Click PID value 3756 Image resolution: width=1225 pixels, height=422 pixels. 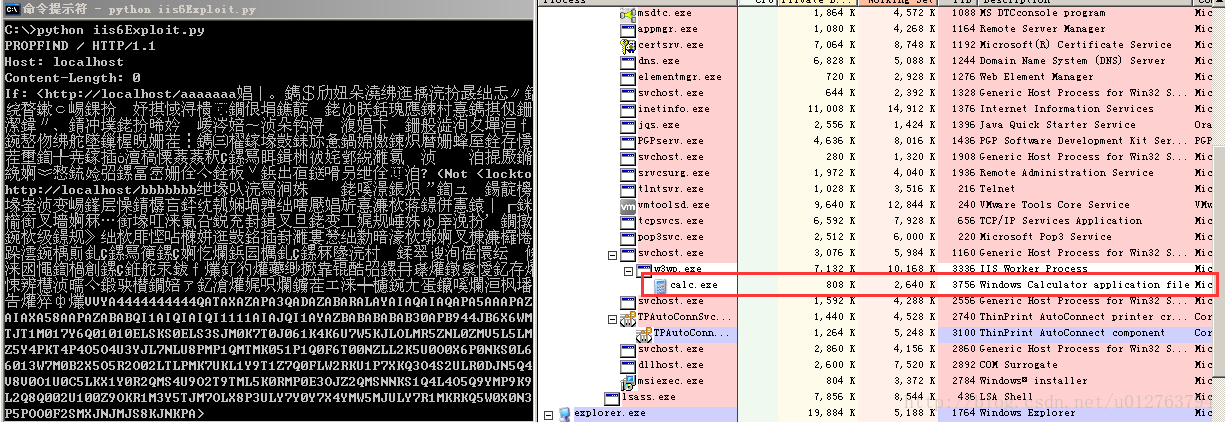coord(963,285)
